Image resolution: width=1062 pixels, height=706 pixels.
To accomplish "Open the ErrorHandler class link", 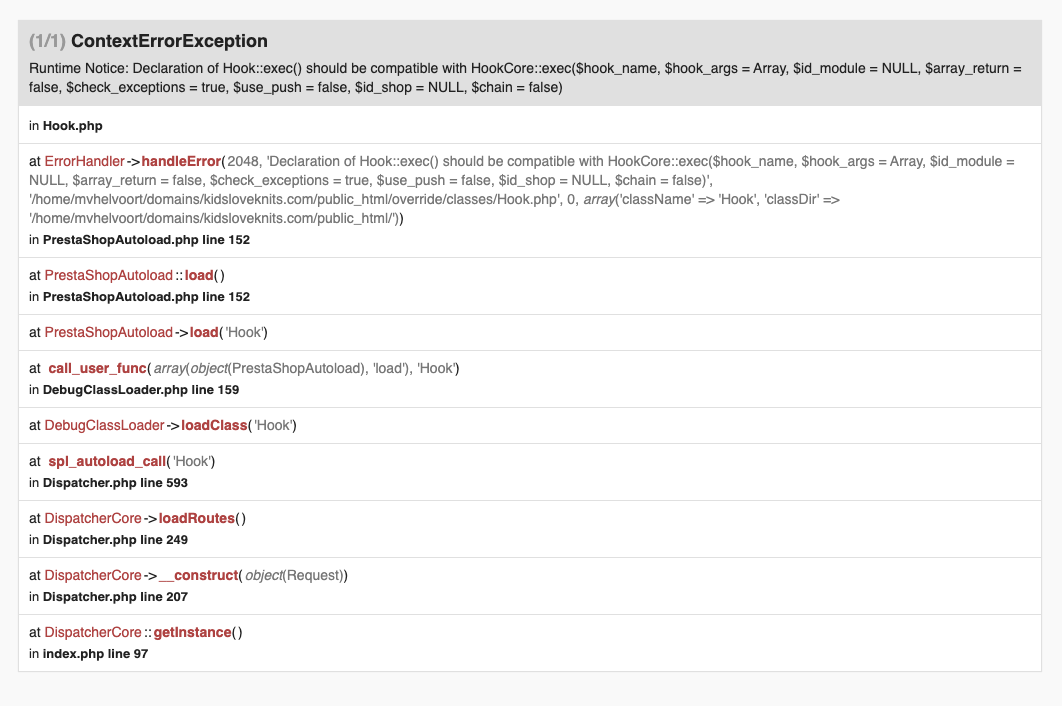I will [x=85, y=161].
